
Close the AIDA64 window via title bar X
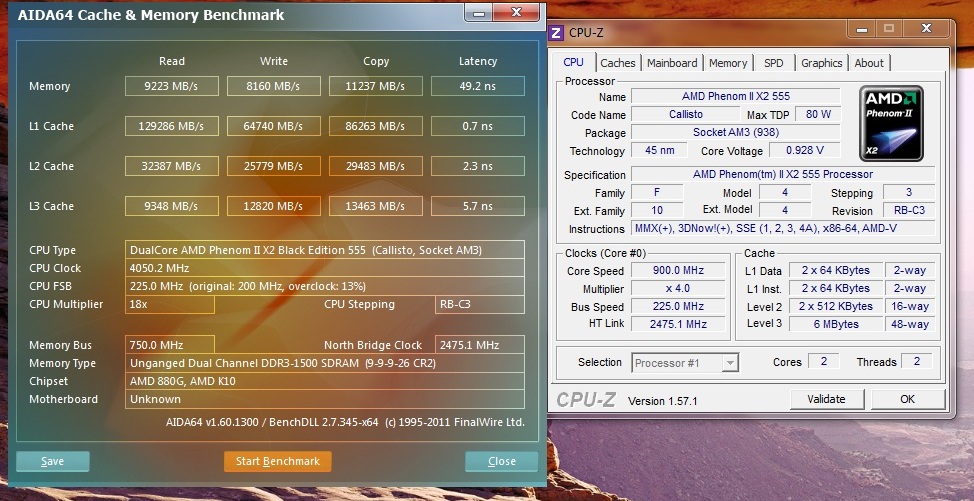(x=517, y=12)
